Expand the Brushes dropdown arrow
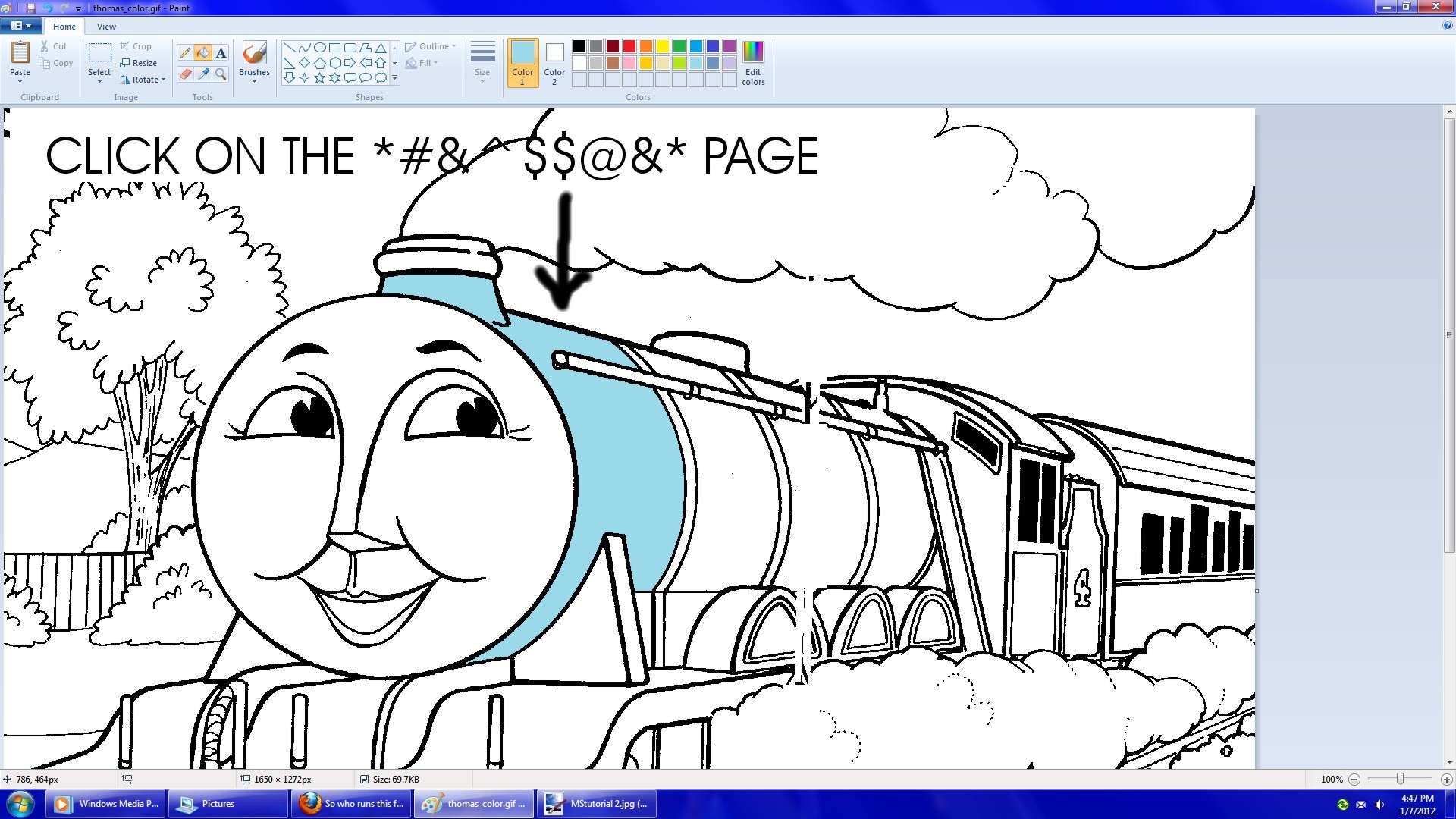Viewport: 1456px width, 819px height. (254, 81)
